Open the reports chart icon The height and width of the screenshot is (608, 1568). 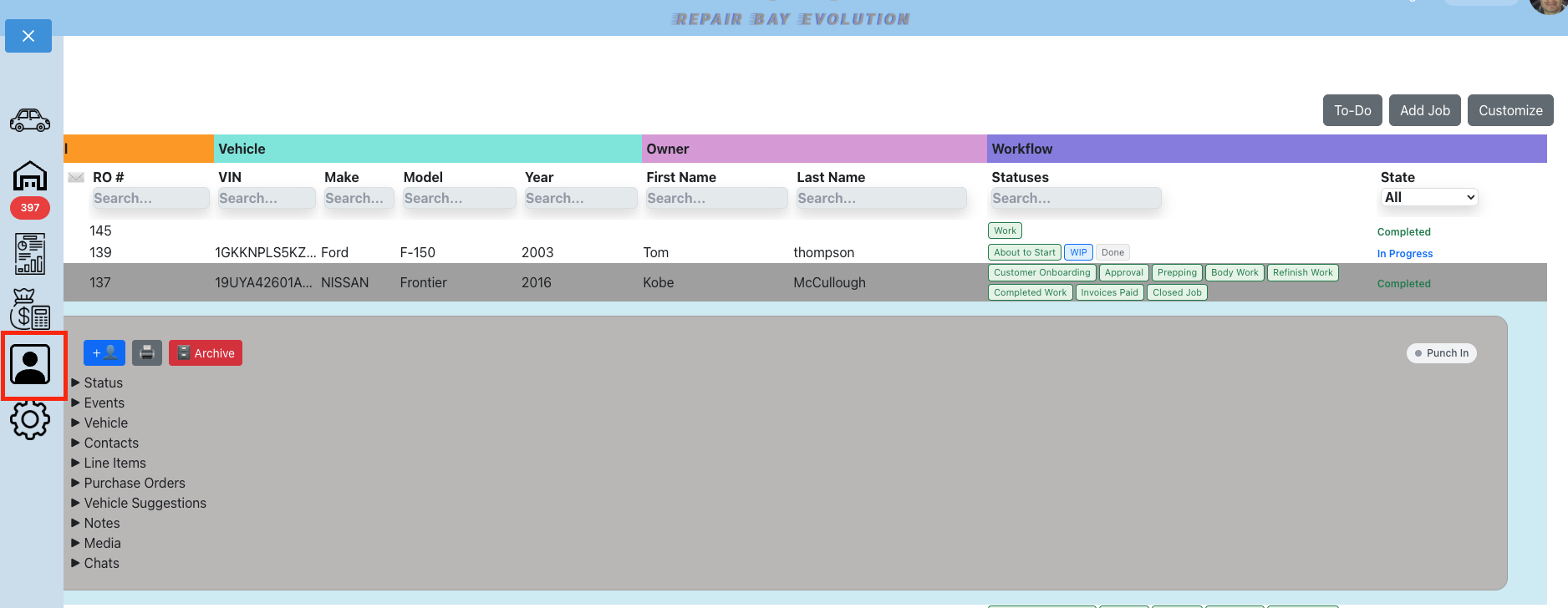click(x=30, y=254)
